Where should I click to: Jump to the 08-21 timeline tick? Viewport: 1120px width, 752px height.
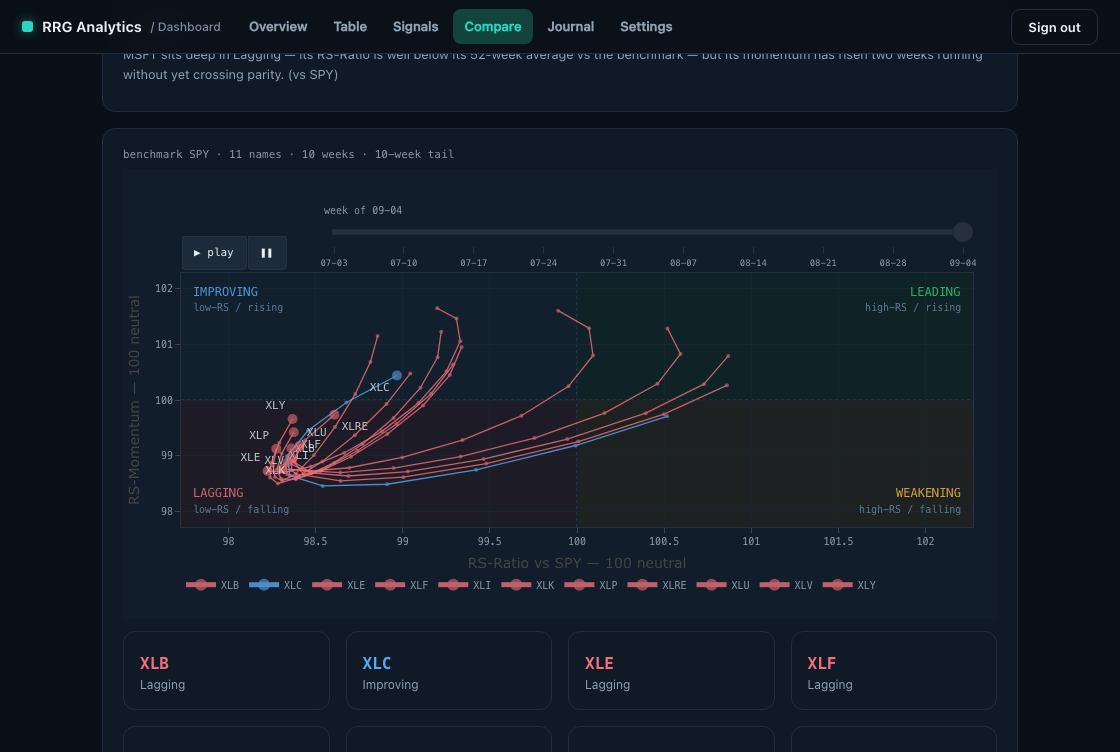point(823,263)
